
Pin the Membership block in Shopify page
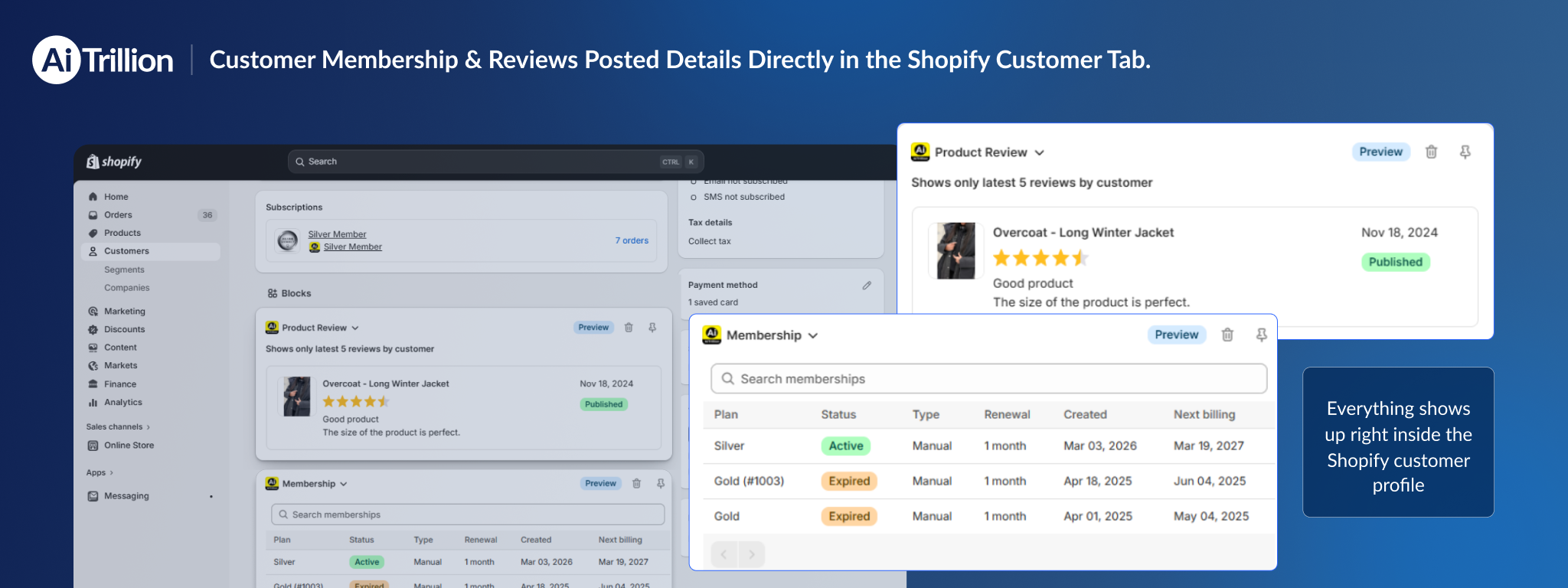coord(660,484)
